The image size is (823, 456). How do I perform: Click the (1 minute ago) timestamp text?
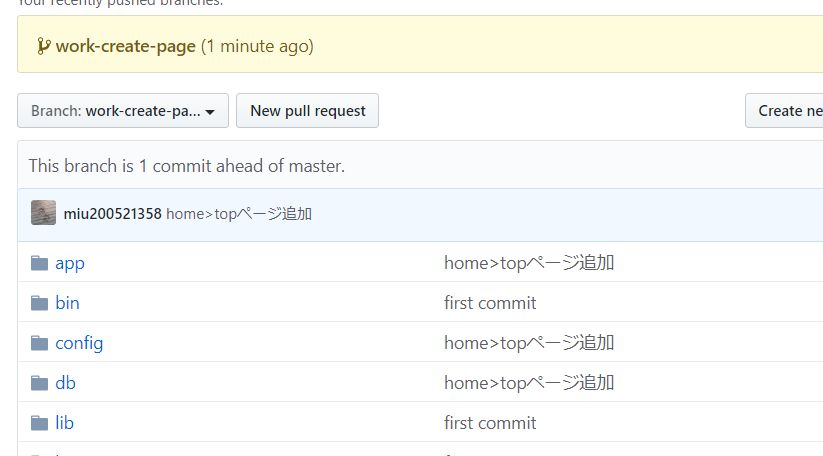tap(257, 46)
